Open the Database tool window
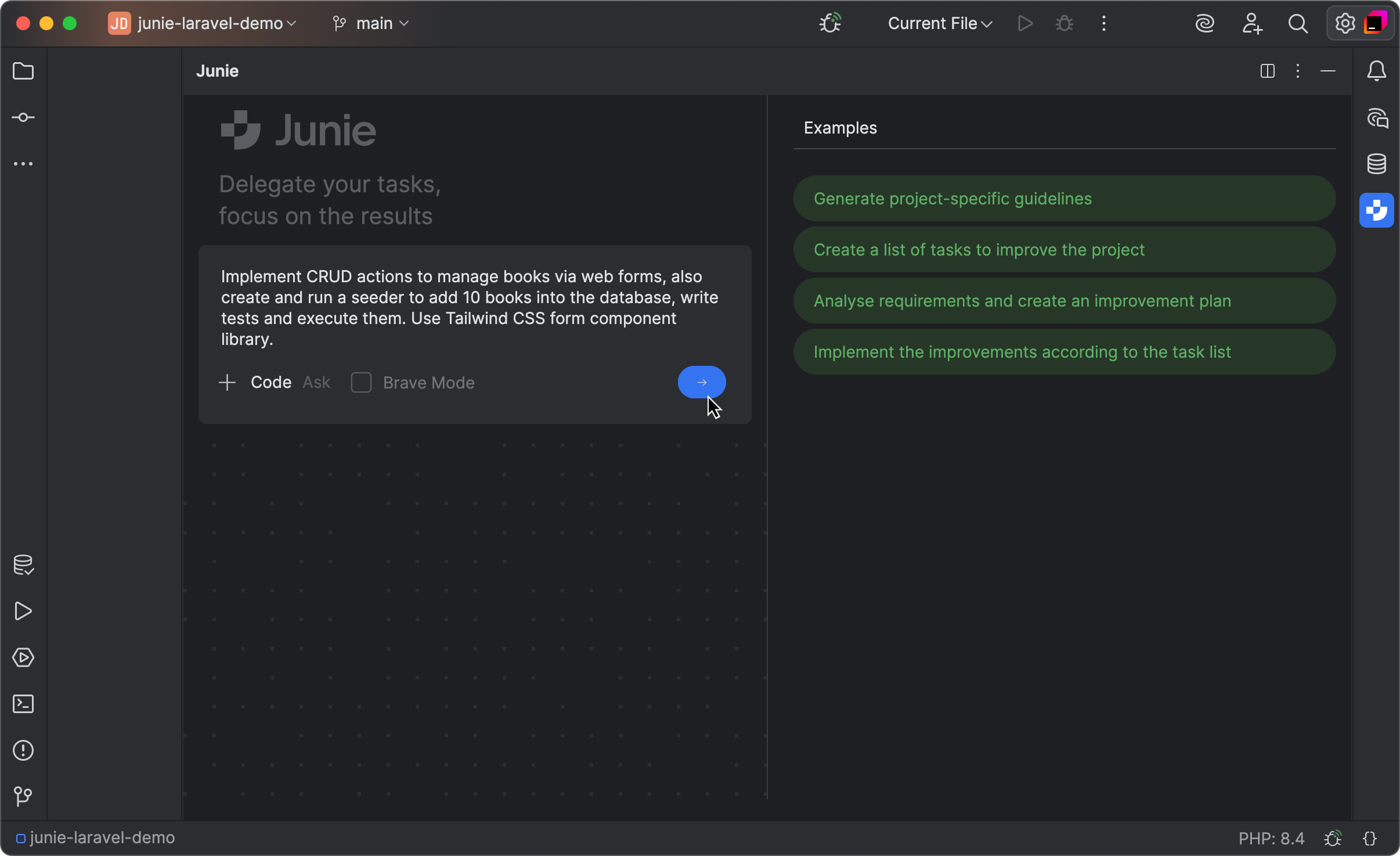 click(x=1376, y=164)
